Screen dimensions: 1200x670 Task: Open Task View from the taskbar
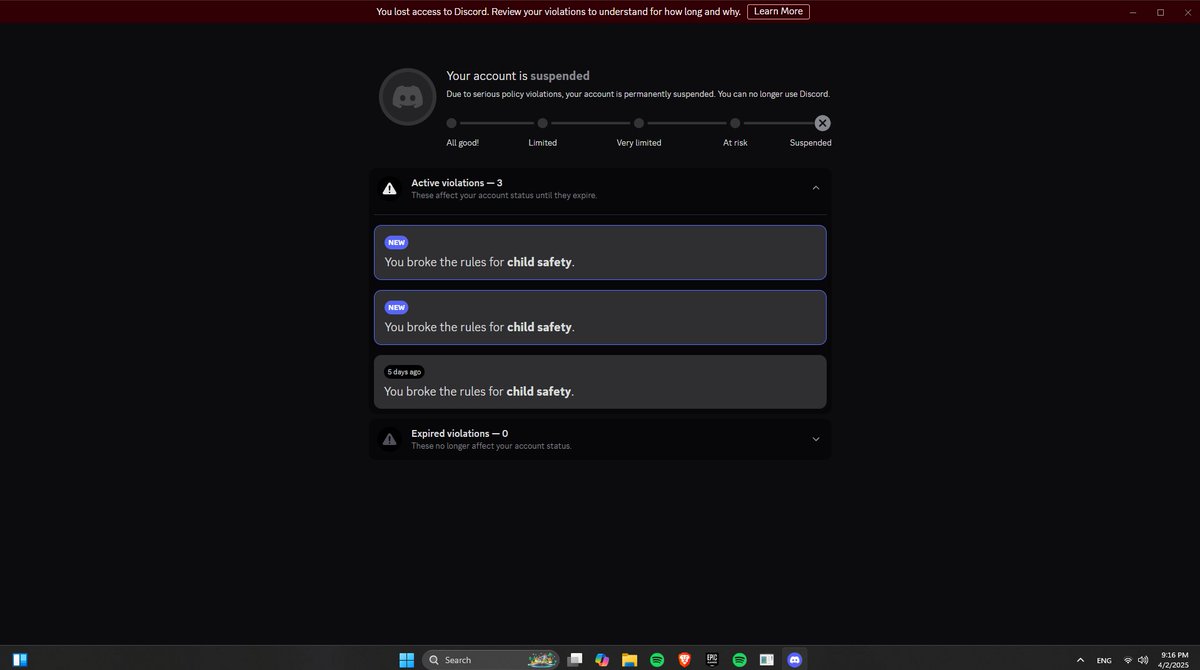coord(575,660)
